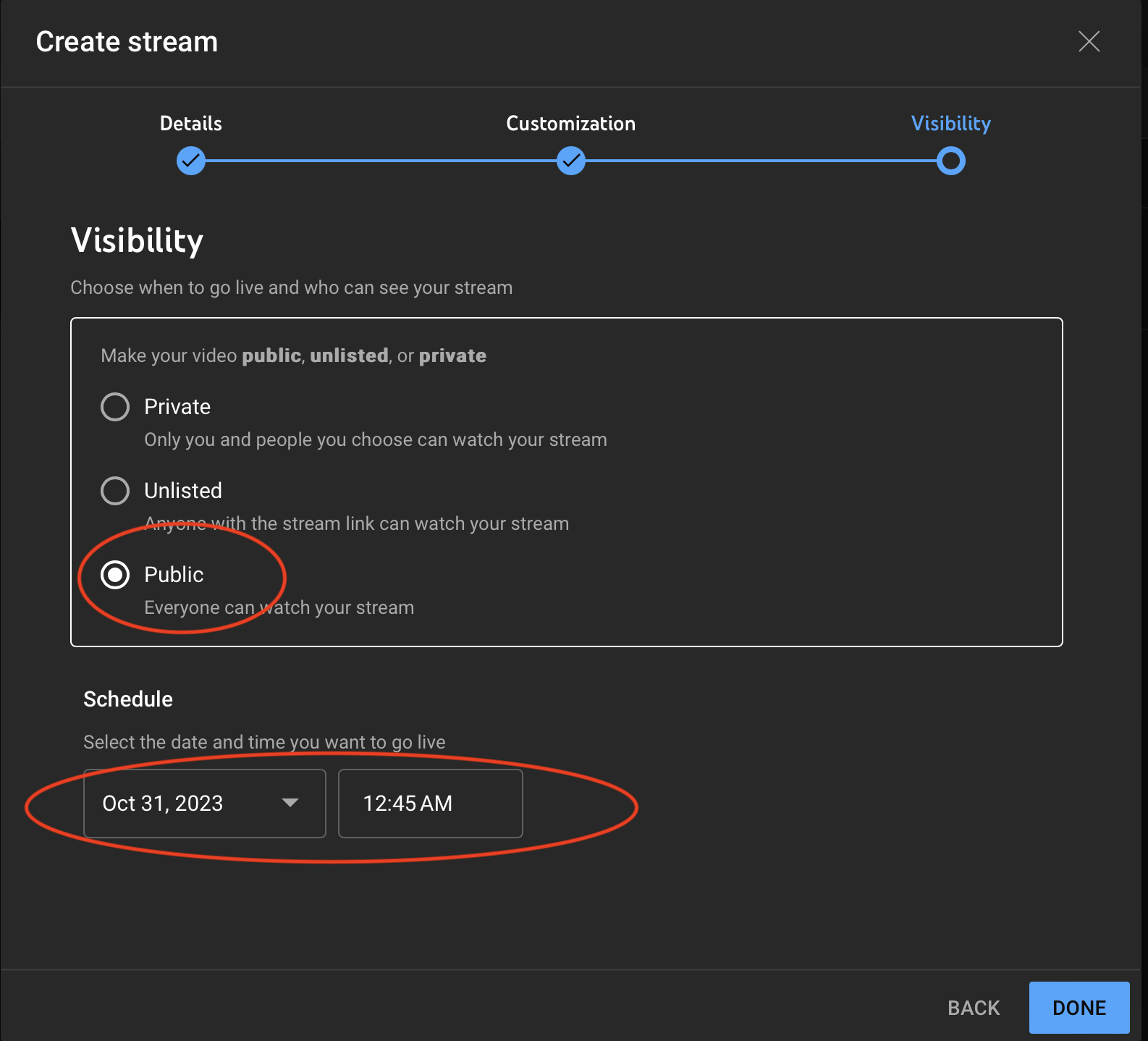The image size is (1148, 1041).
Task: Click 'Make your video public, unlisted' text
Action: click(293, 355)
